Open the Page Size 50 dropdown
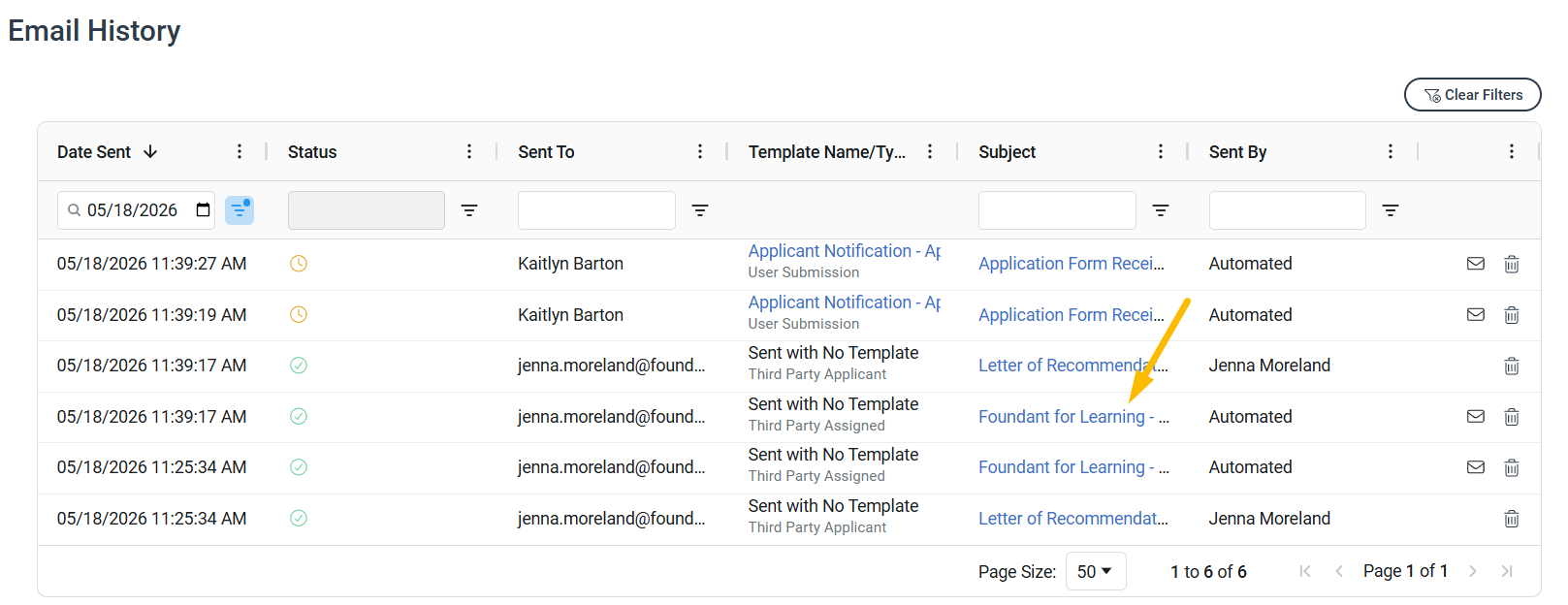 pyautogui.click(x=1096, y=571)
